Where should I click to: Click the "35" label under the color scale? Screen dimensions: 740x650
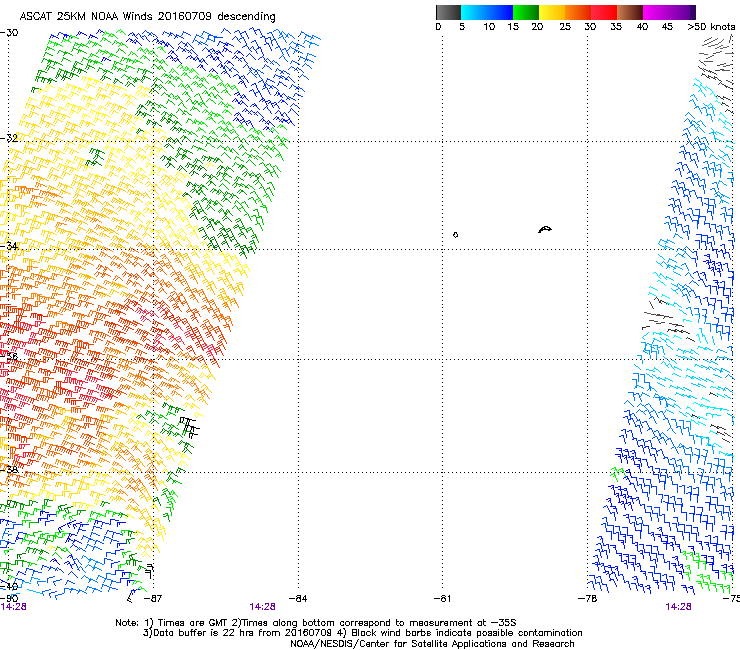[616, 27]
